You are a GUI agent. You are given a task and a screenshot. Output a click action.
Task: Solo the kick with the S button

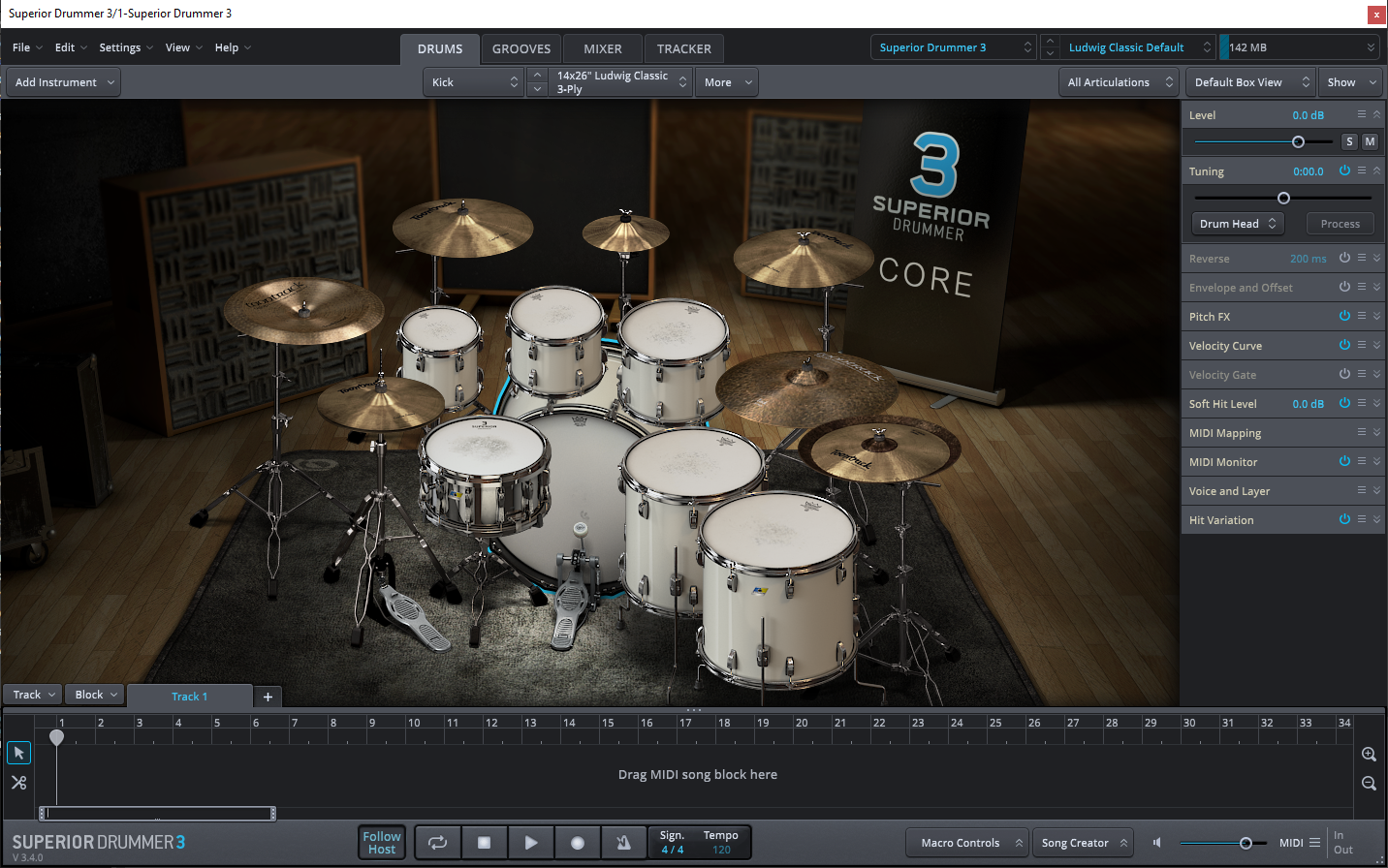[1348, 141]
